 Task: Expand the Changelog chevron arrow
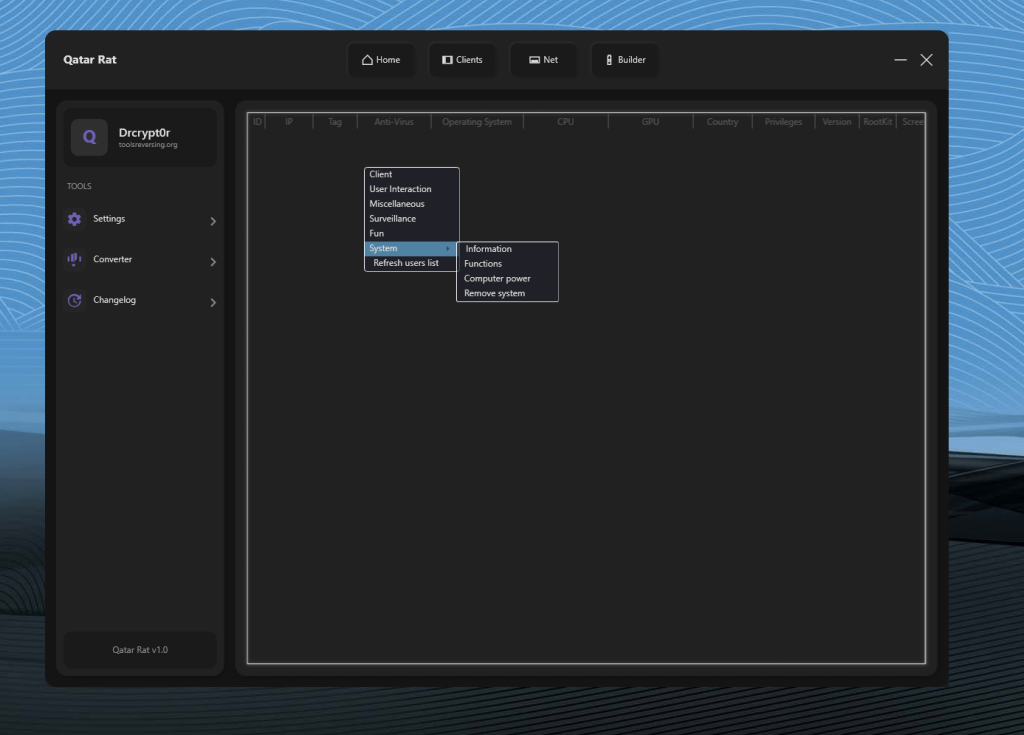point(213,302)
